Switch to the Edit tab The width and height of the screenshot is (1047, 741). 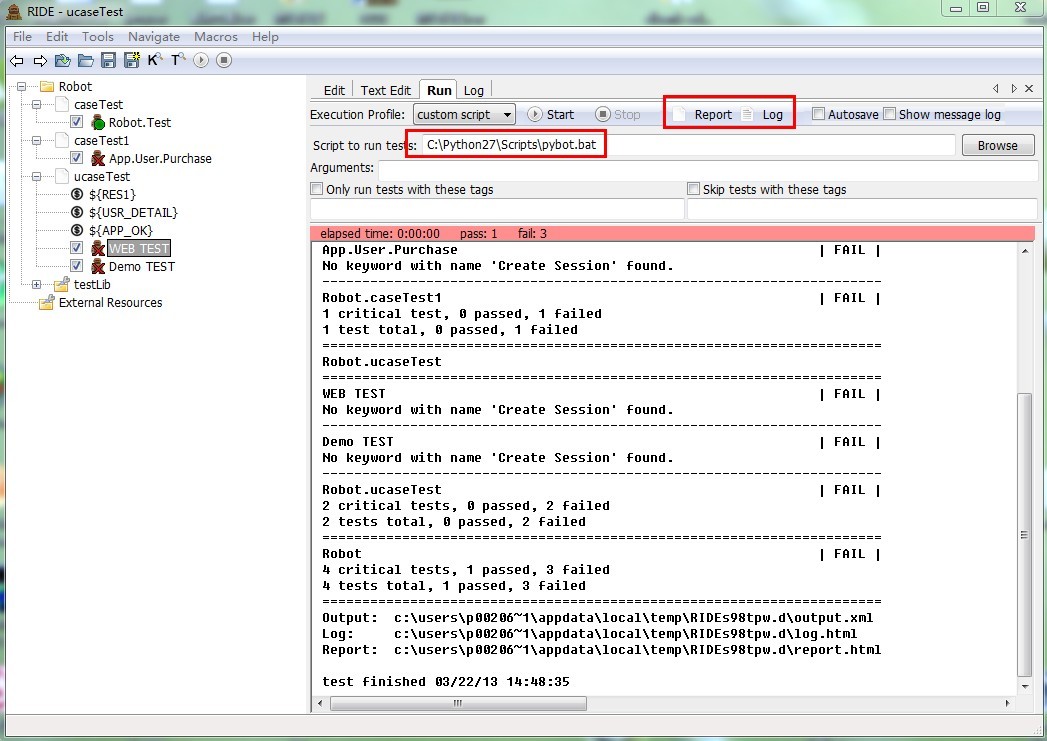point(334,90)
